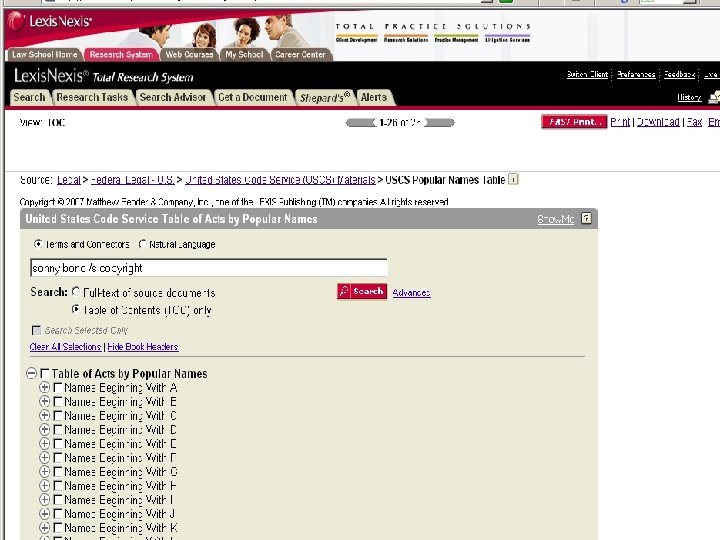This screenshot has height=540, width=720.
Task: Open the Preferences link
Action: [636, 74]
